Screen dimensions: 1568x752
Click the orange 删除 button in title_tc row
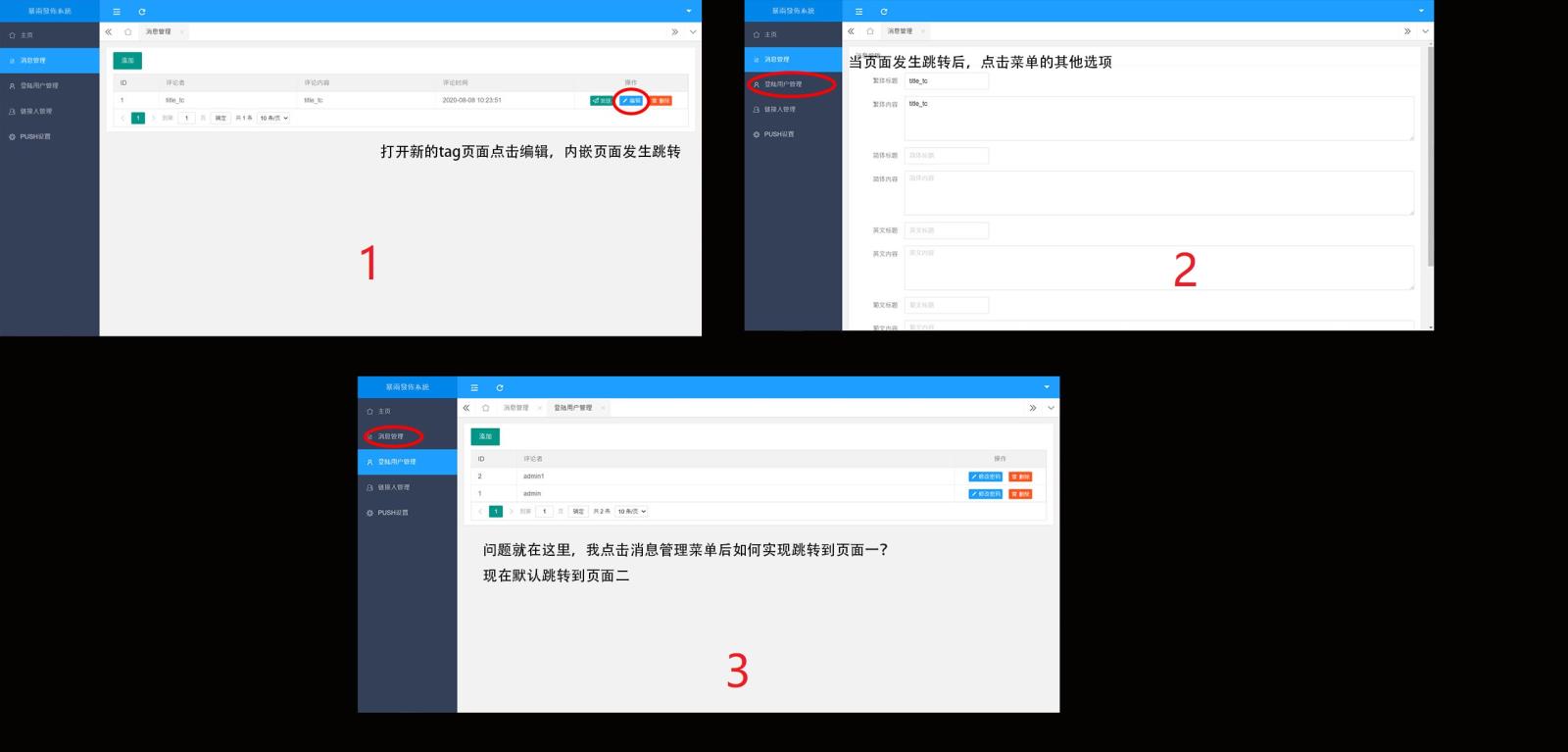[x=661, y=100]
